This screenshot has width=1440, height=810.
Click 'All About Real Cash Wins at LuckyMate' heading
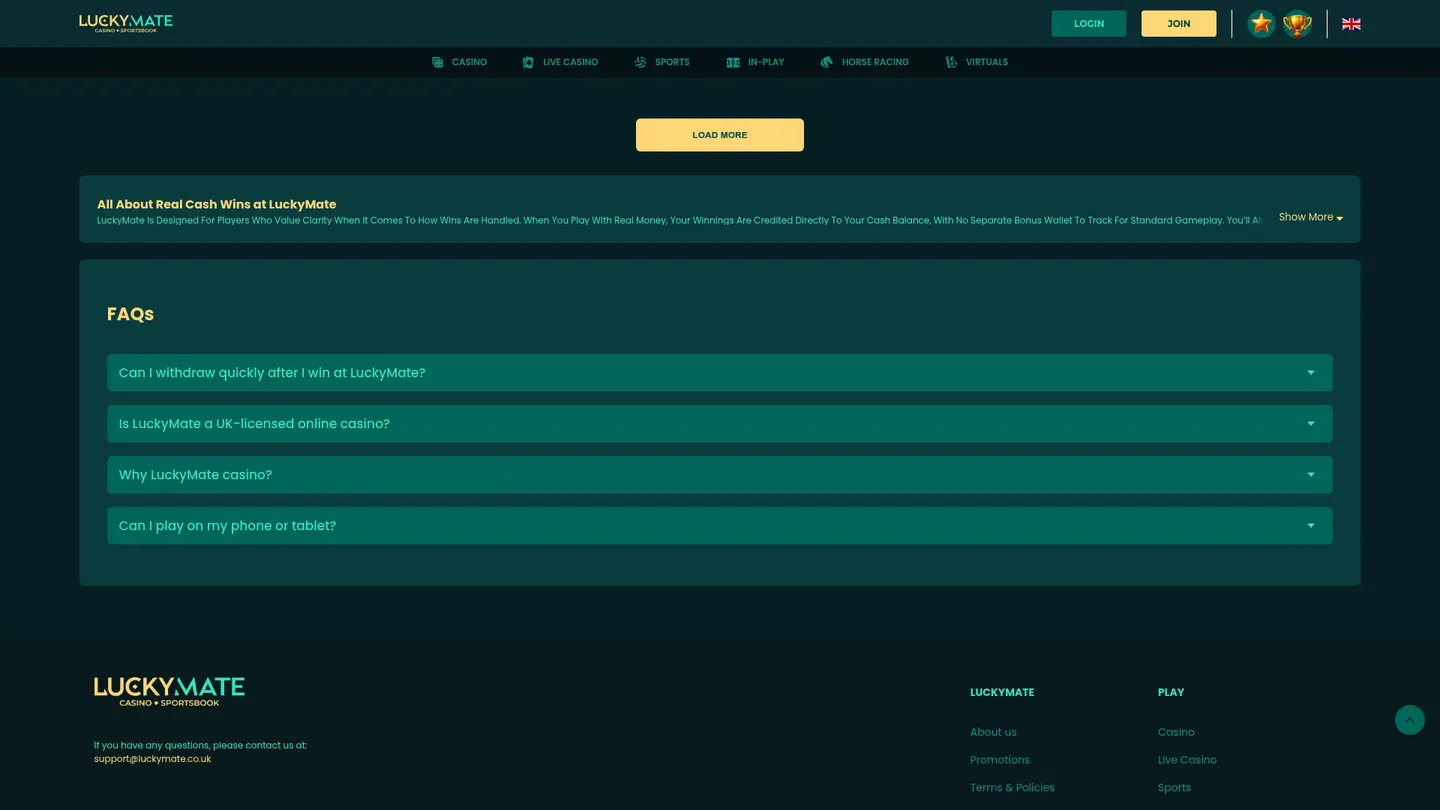point(216,204)
